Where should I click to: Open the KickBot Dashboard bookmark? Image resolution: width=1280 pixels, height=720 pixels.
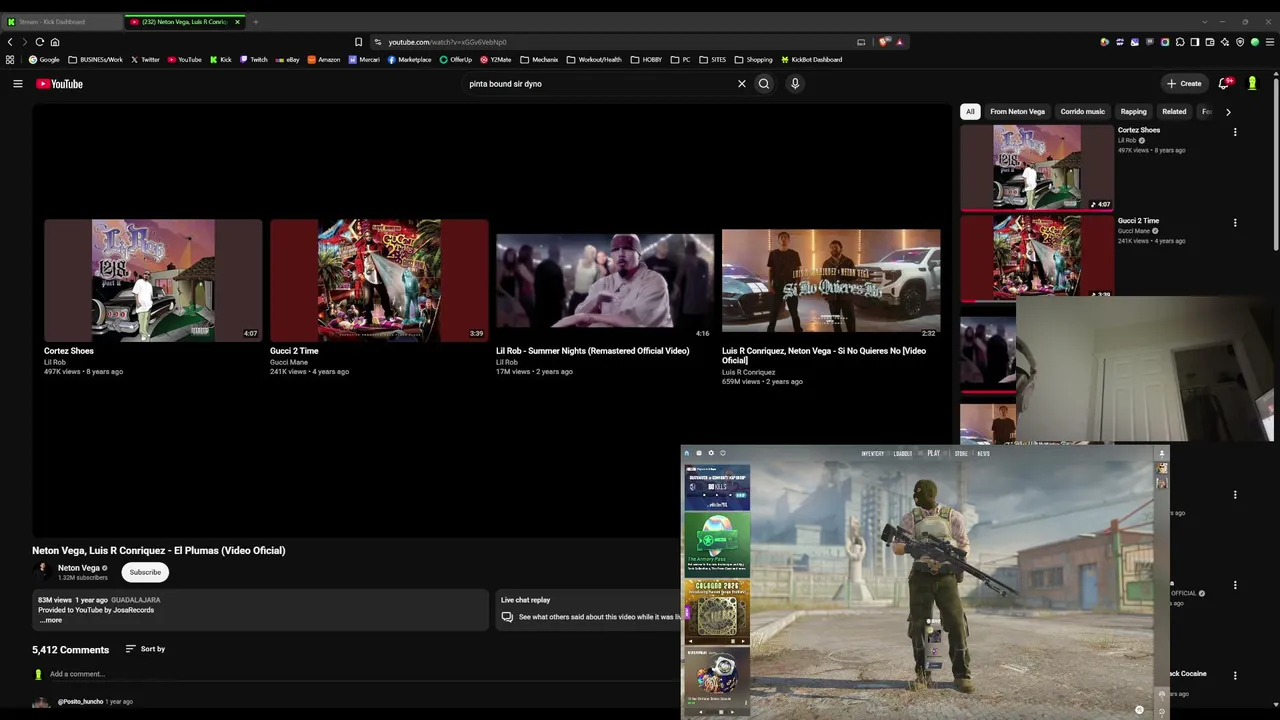811,60
